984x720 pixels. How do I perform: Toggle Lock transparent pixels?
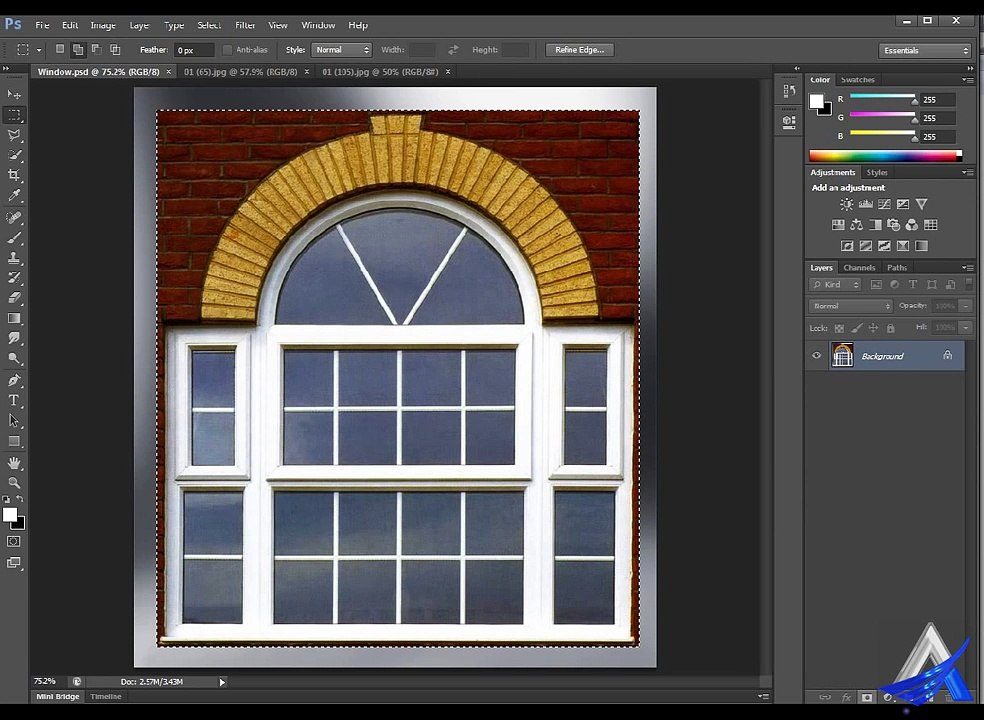840,328
